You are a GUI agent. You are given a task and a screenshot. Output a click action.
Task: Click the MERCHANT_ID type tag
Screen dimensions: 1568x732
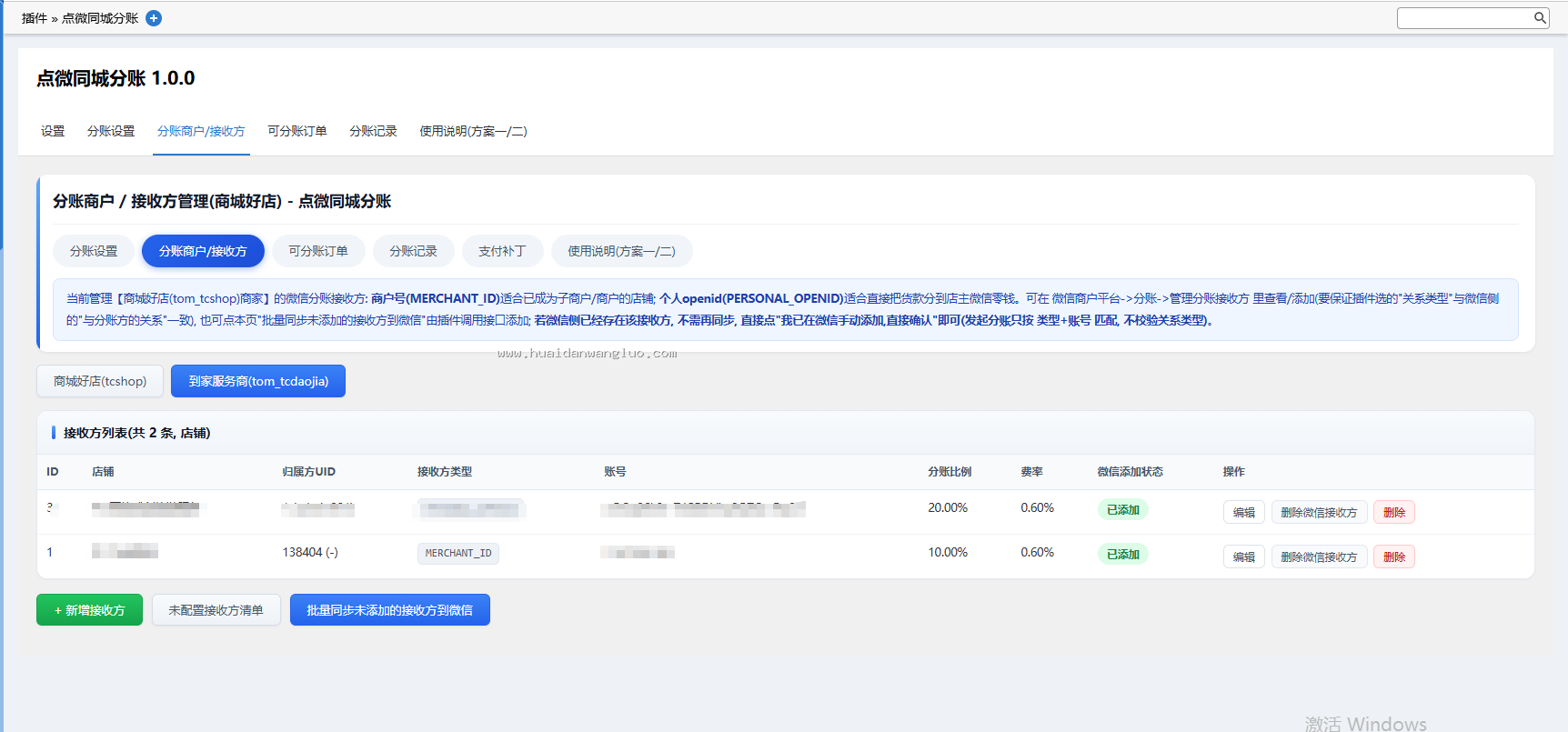(x=458, y=553)
